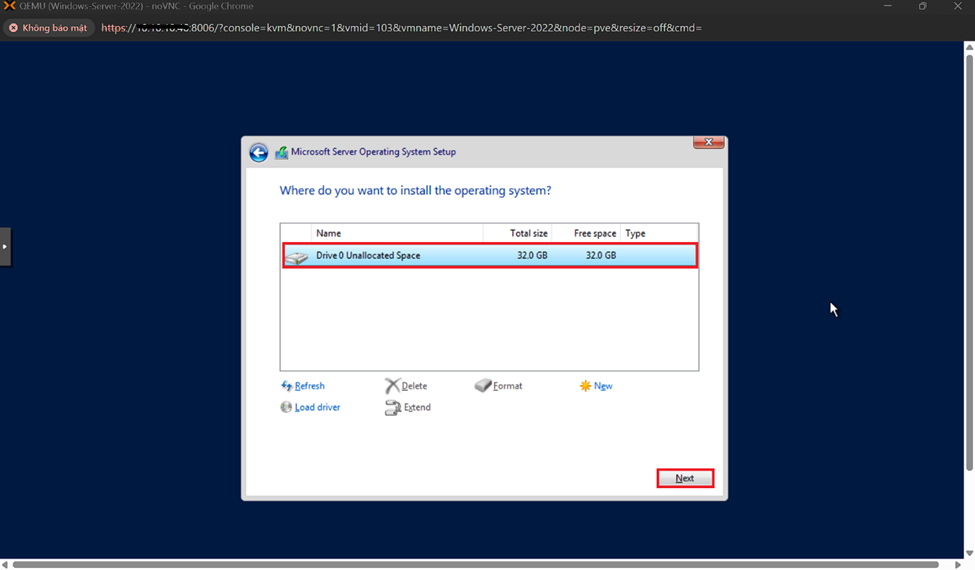Close the setup dialog with red X
The image size is (975, 570).
coord(708,143)
